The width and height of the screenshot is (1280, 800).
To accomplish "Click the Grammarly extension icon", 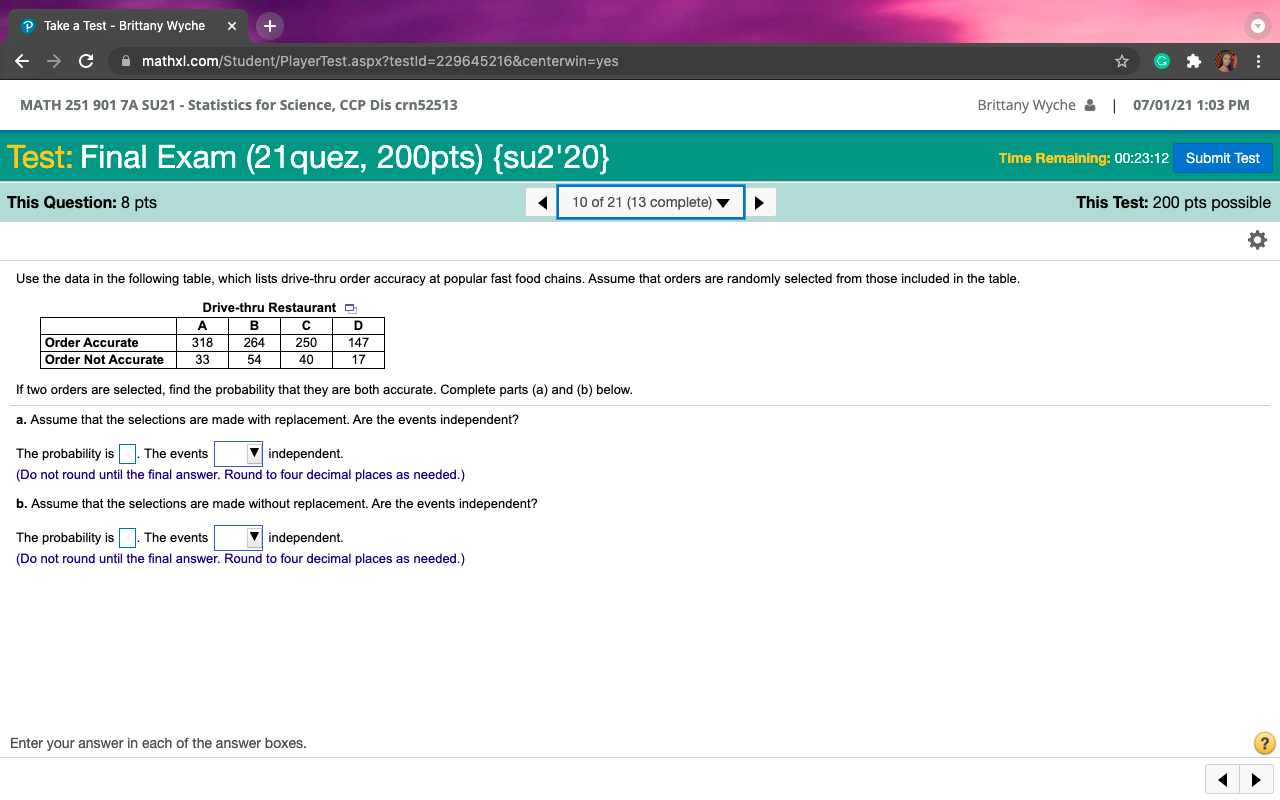I will click(1161, 61).
